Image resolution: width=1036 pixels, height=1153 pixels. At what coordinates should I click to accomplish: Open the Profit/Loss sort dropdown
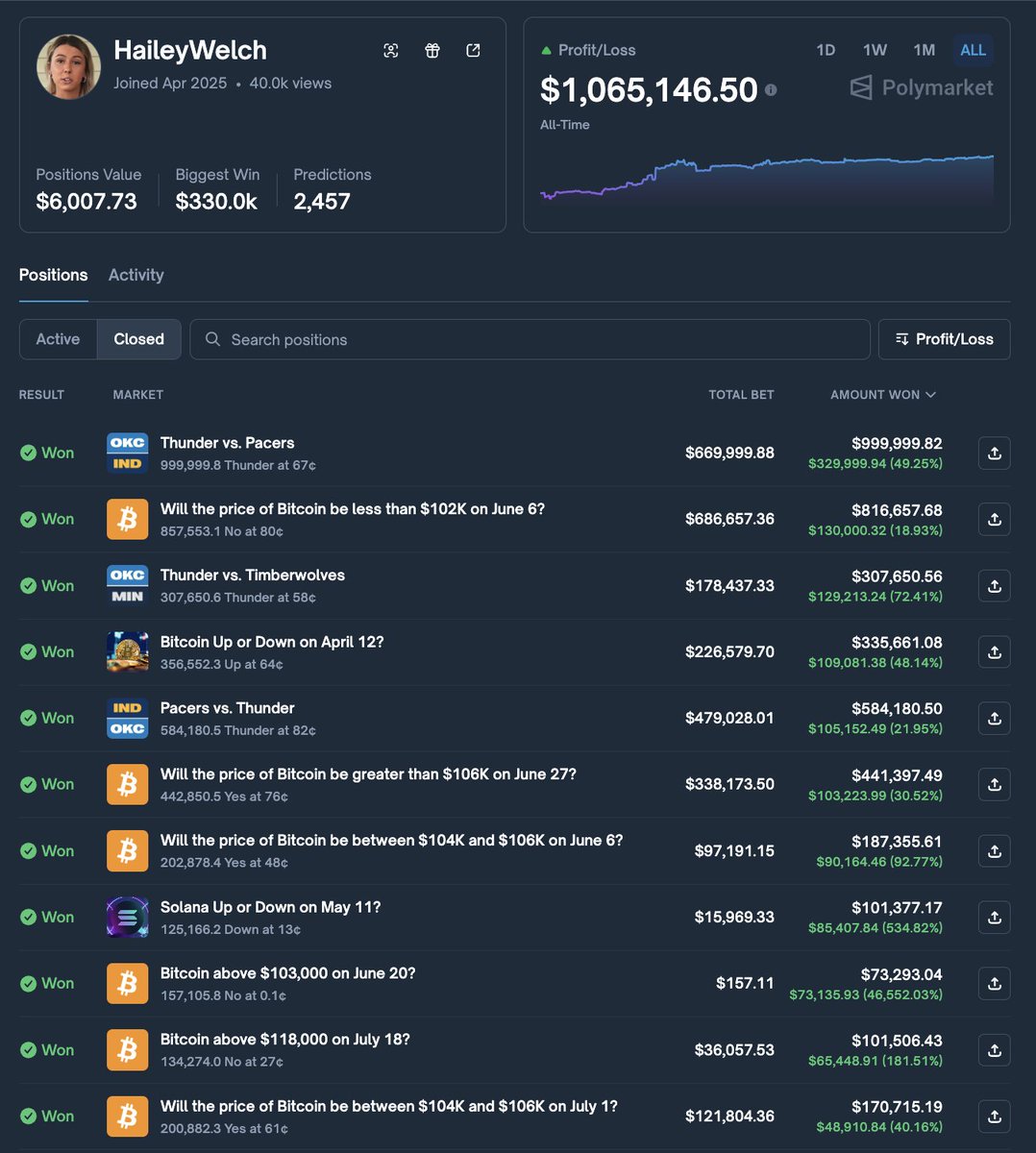tap(944, 339)
